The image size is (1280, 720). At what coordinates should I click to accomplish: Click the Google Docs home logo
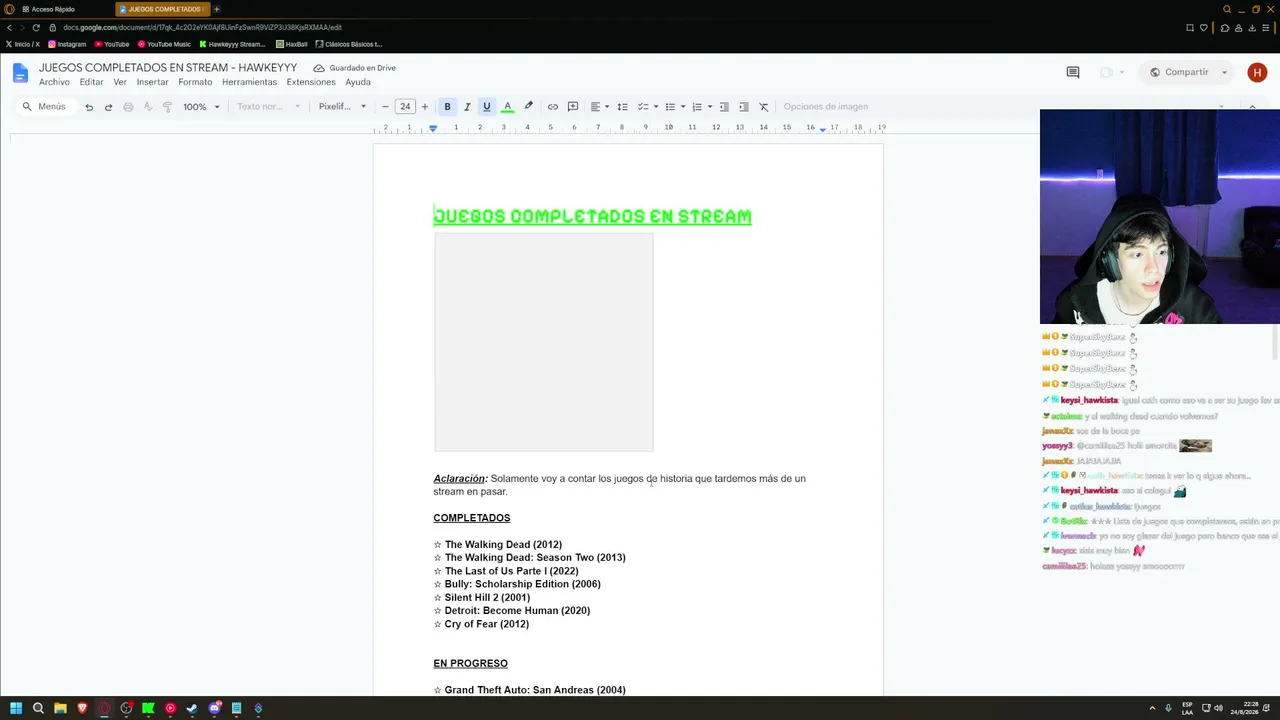tap(20, 73)
